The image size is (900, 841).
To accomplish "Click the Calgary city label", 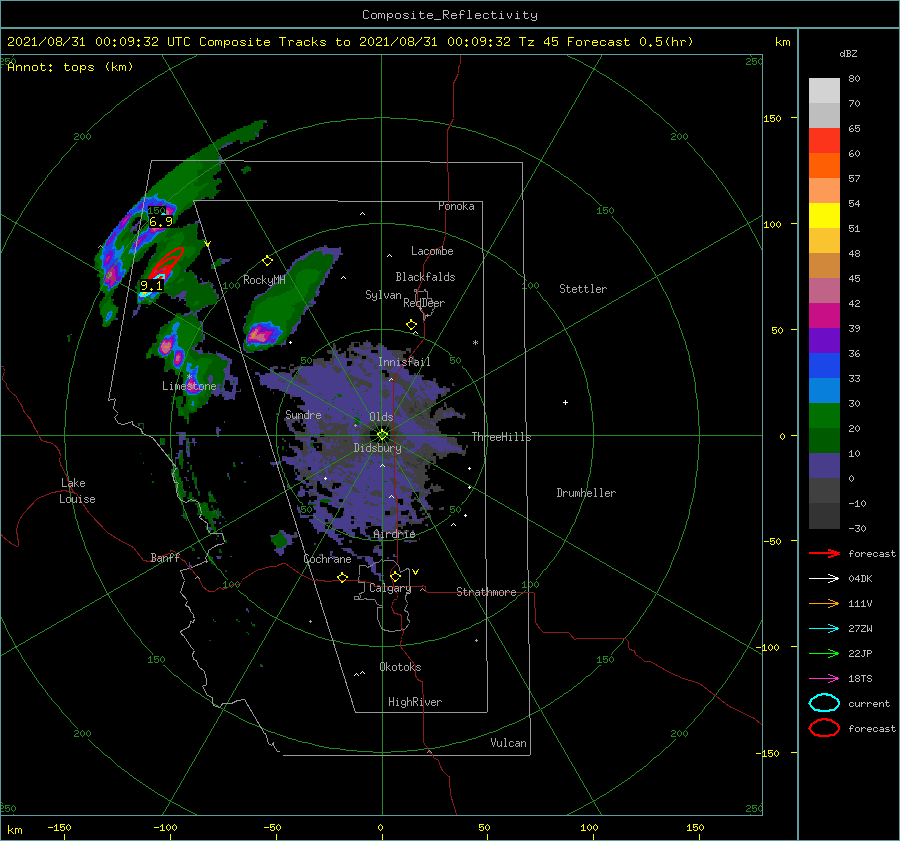I will pyautogui.click(x=390, y=588).
